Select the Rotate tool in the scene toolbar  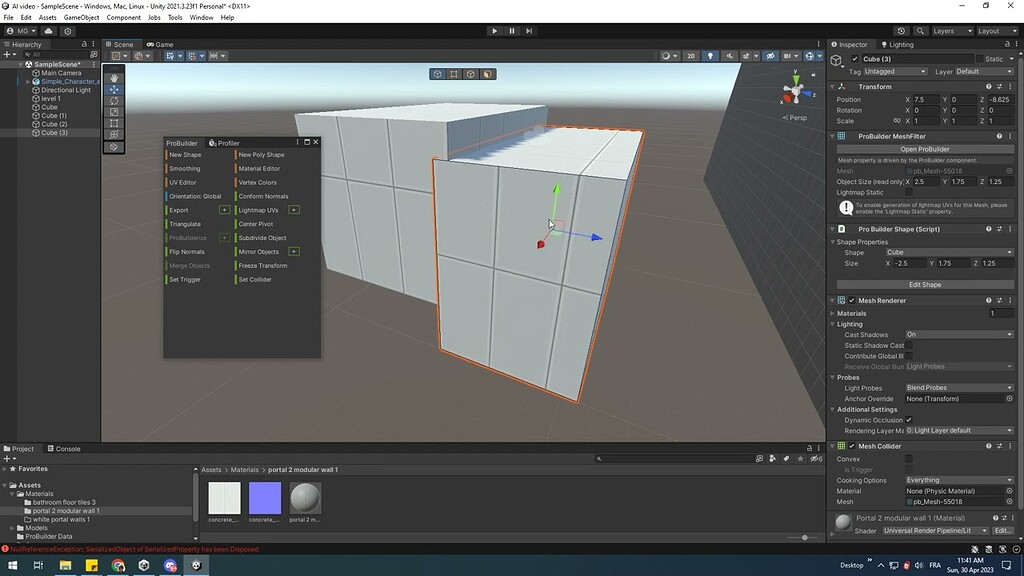click(x=114, y=102)
